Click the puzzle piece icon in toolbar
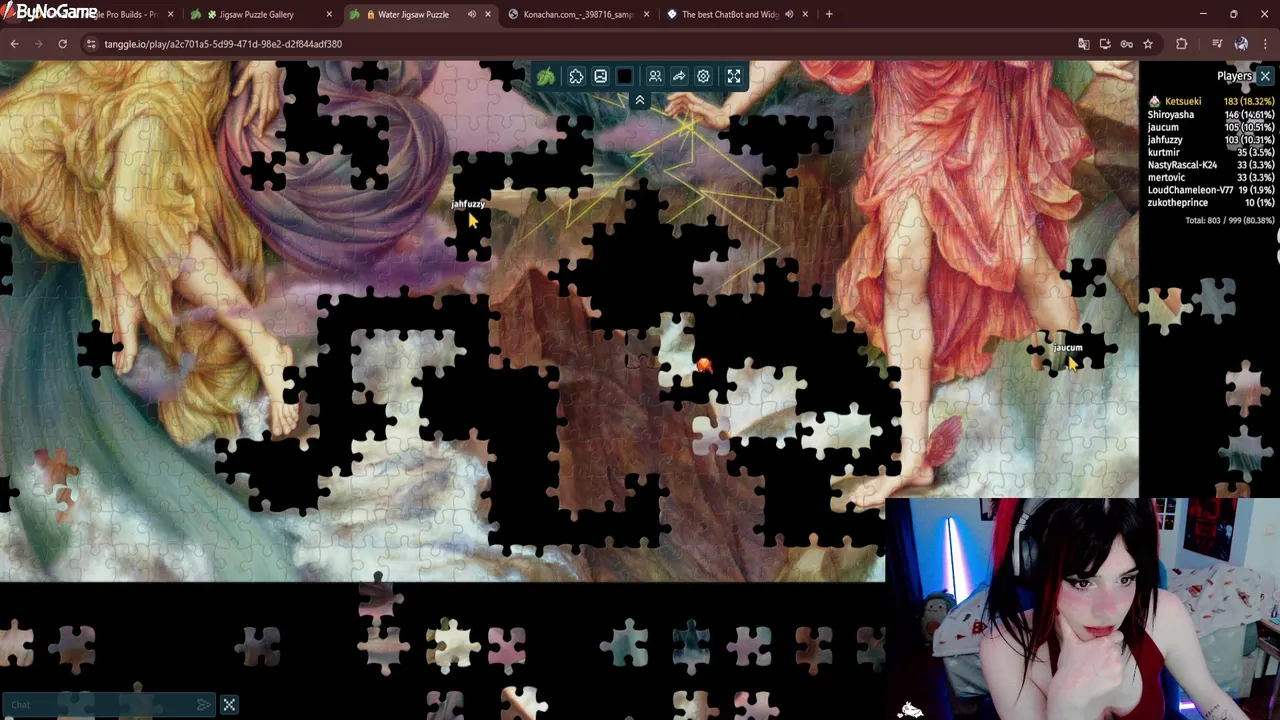The width and height of the screenshot is (1280, 720). [x=577, y=76]
